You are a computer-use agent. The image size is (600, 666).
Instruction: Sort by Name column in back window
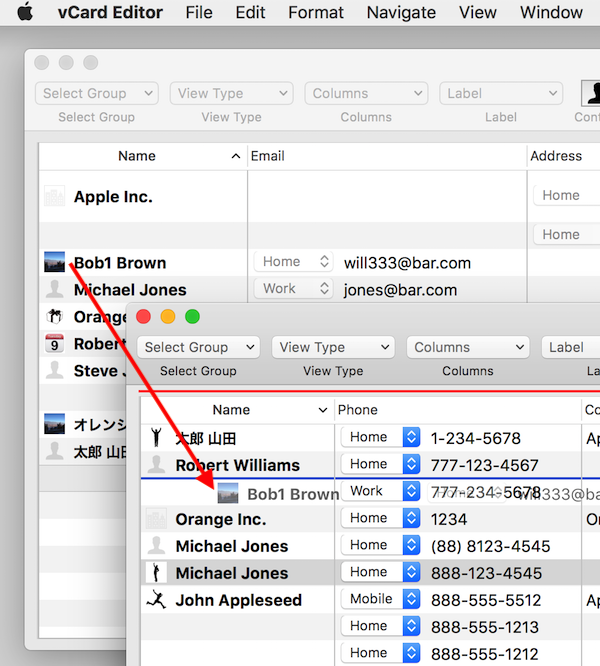(x=143, y=156)
